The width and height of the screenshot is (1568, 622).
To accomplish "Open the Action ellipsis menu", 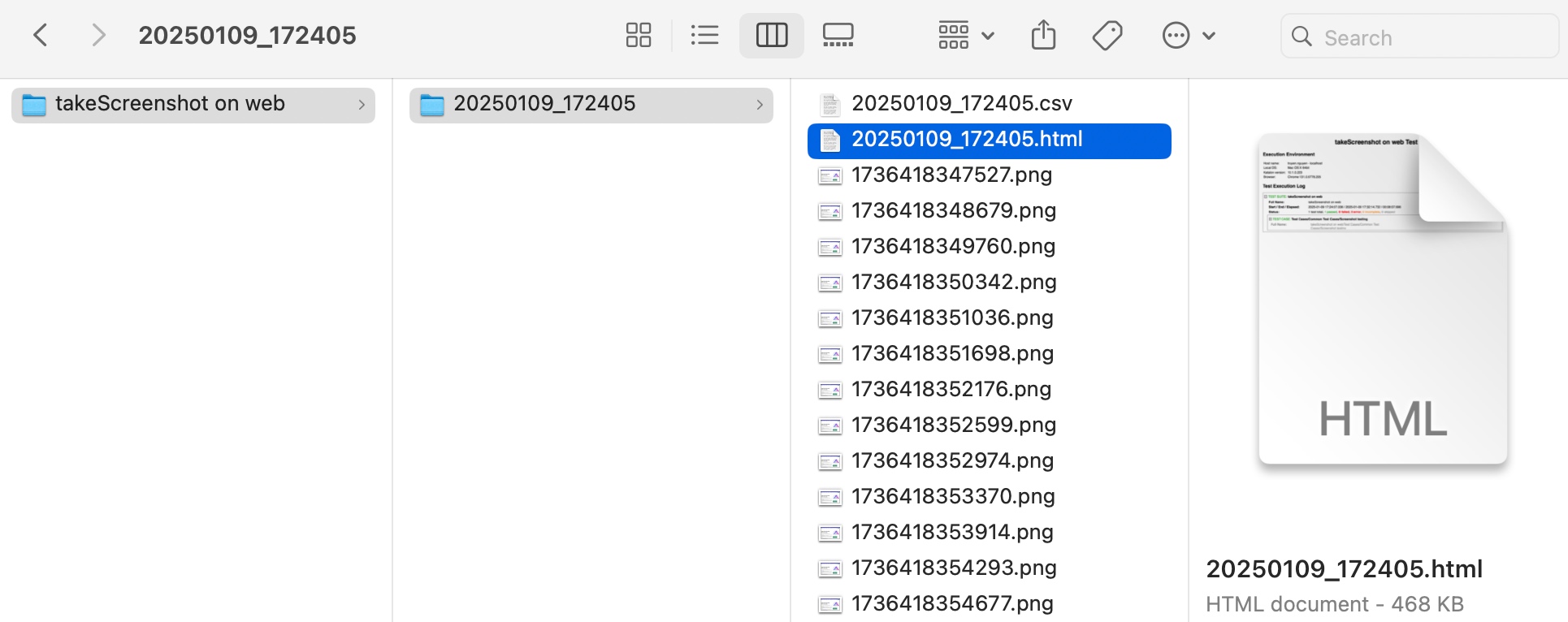I will 1189,35.
